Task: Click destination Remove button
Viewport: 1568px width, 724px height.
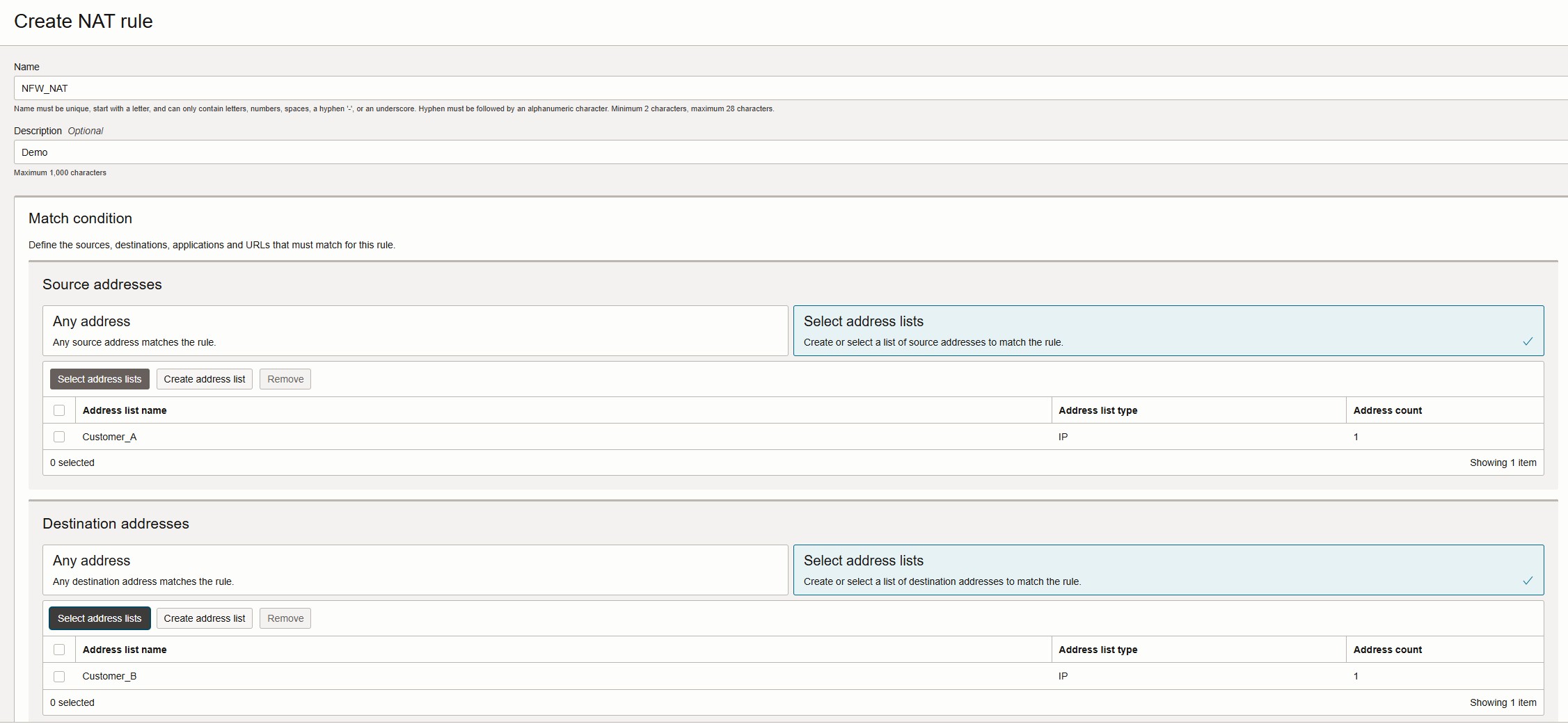Action: (x=285, y=618)
